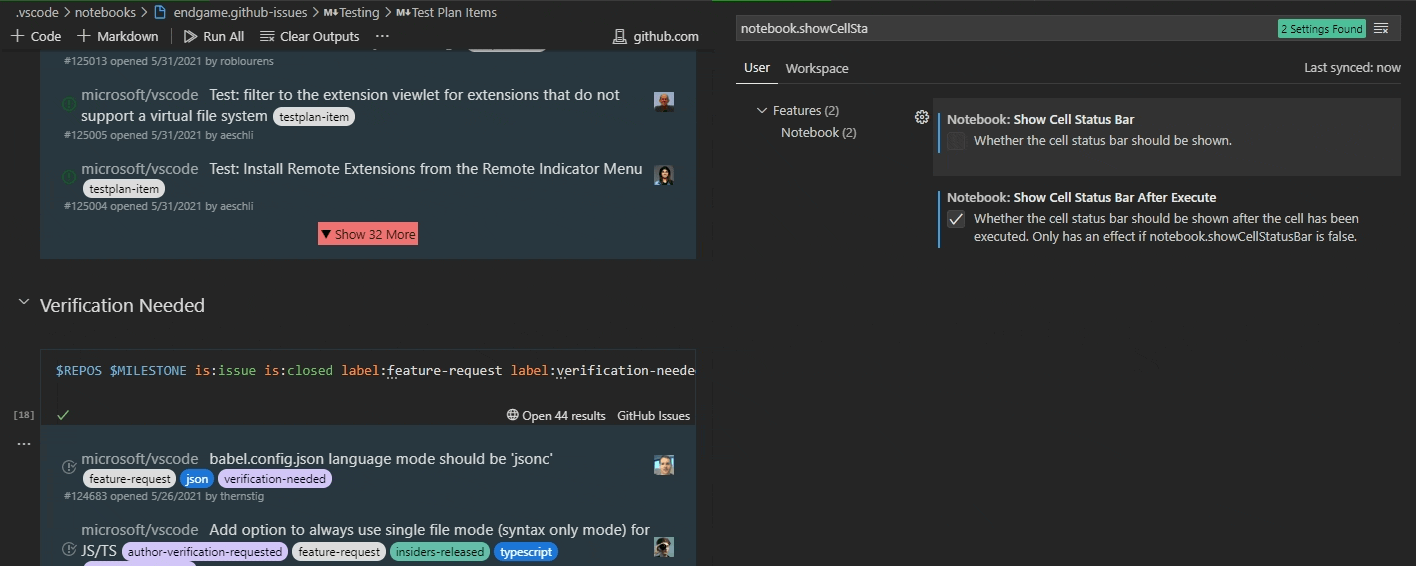Select the github.com kernel picker
The height and width of the screenshot is (566, 1416).
point(656,36)
